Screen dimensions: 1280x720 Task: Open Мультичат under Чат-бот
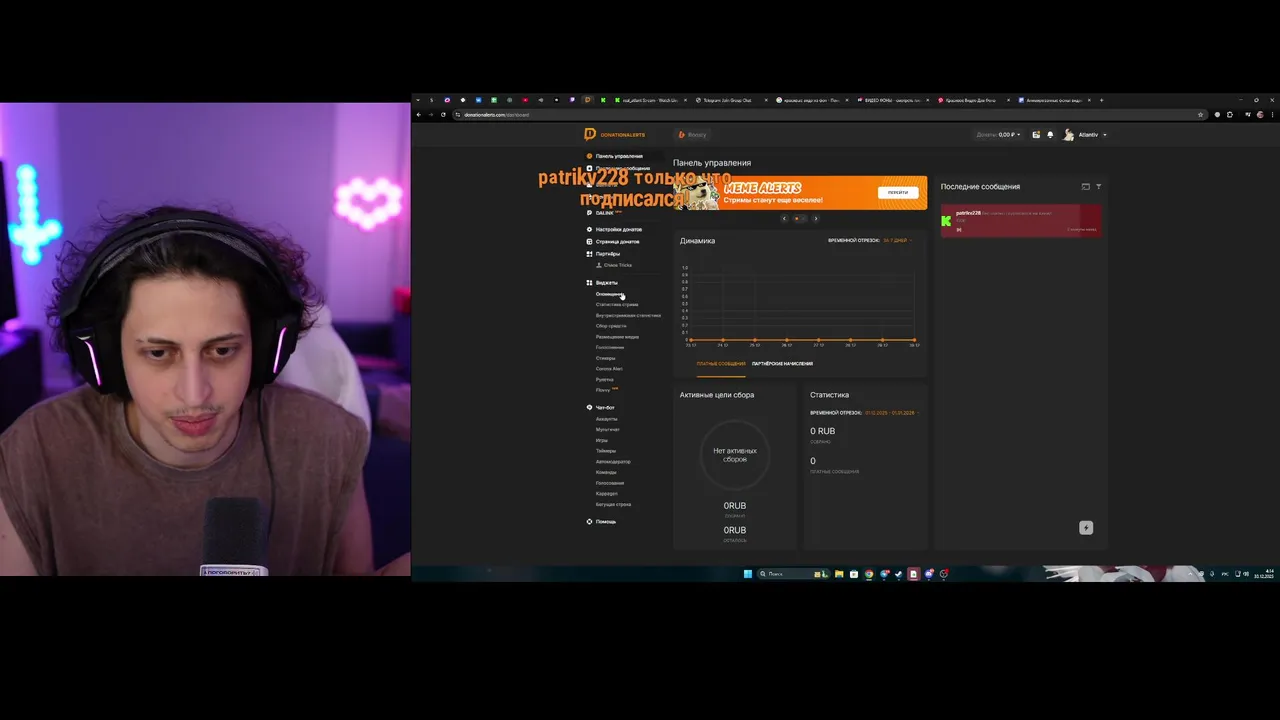click(608, 430)
